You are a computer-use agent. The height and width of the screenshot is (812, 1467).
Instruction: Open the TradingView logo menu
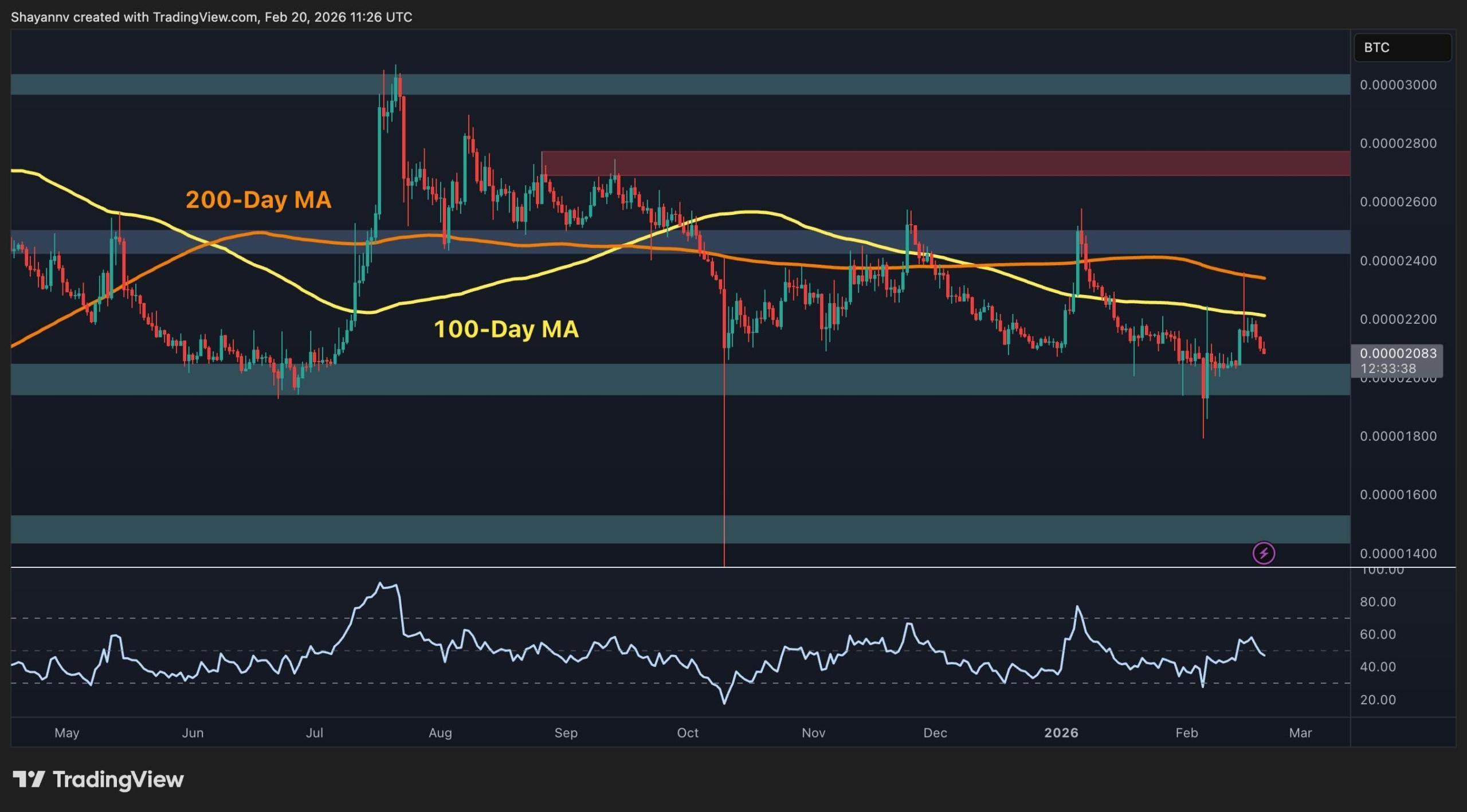tap(97, 779)
